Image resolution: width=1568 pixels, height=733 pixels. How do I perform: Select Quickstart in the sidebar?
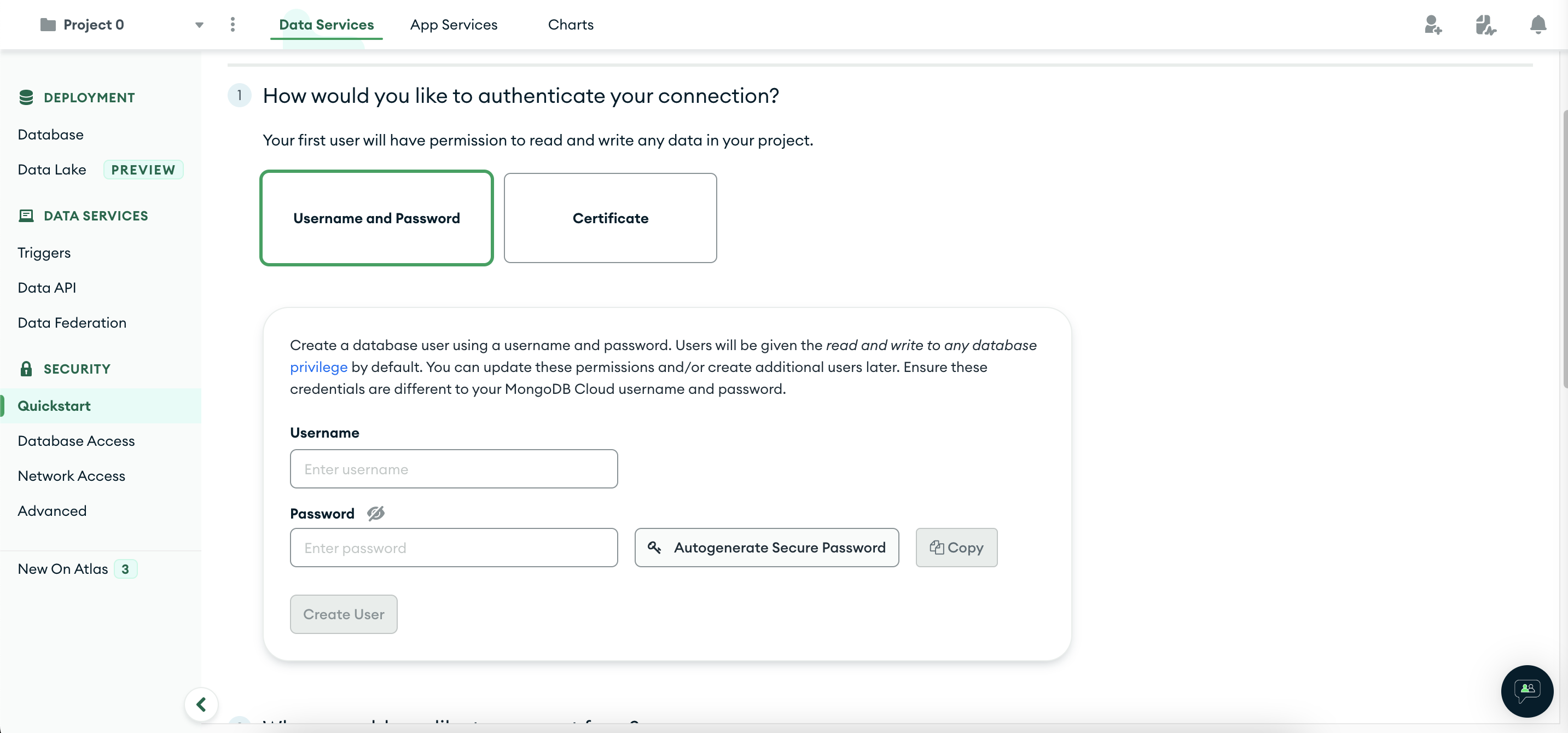101,405
